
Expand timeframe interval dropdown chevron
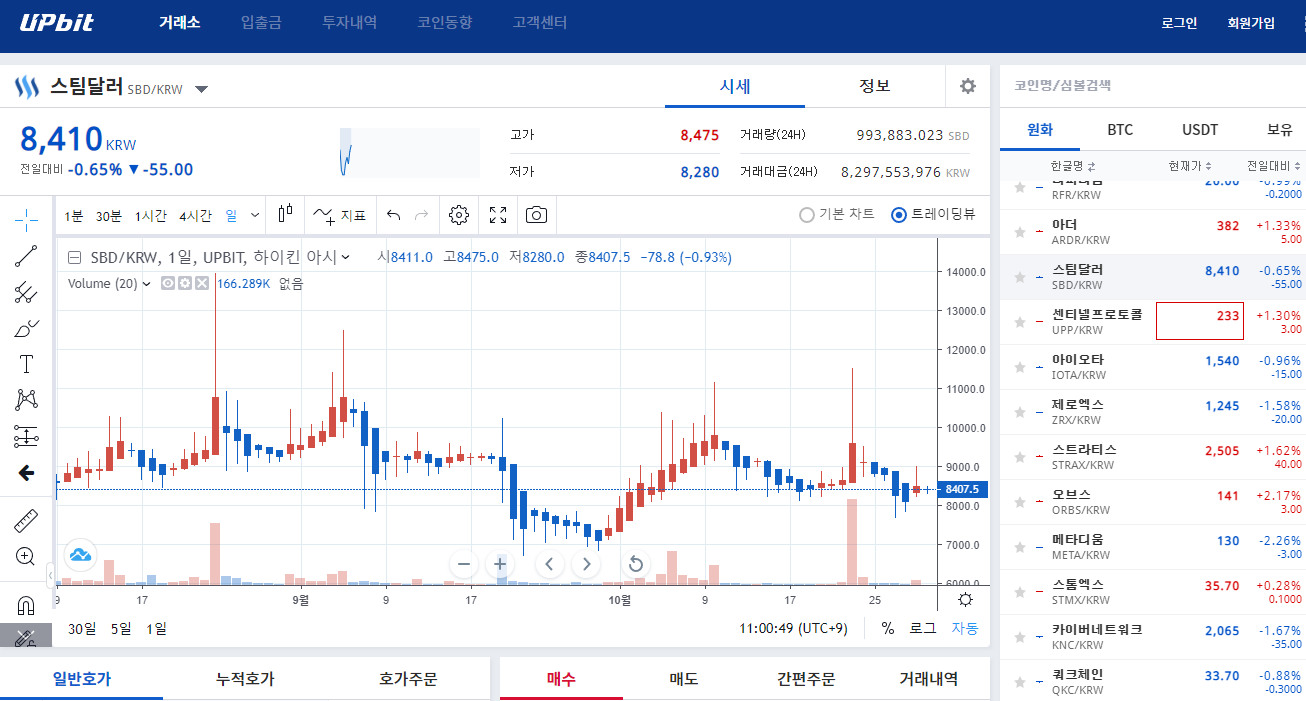(255, 215)
